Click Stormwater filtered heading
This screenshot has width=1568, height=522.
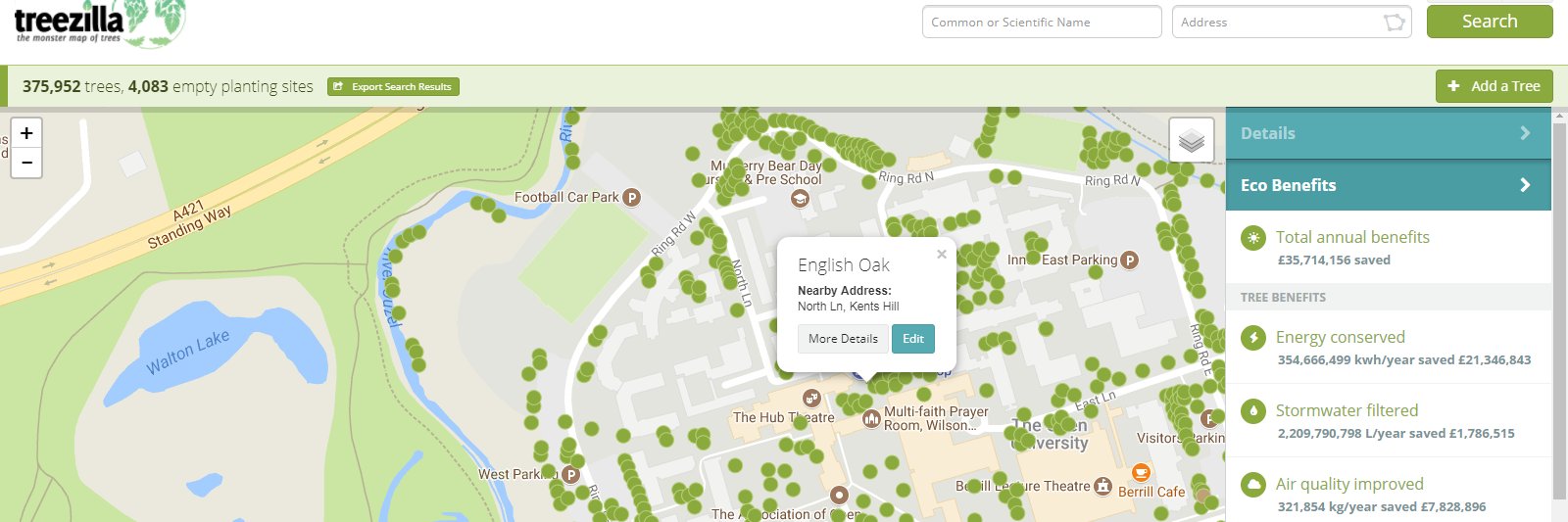click(1347, 410)
